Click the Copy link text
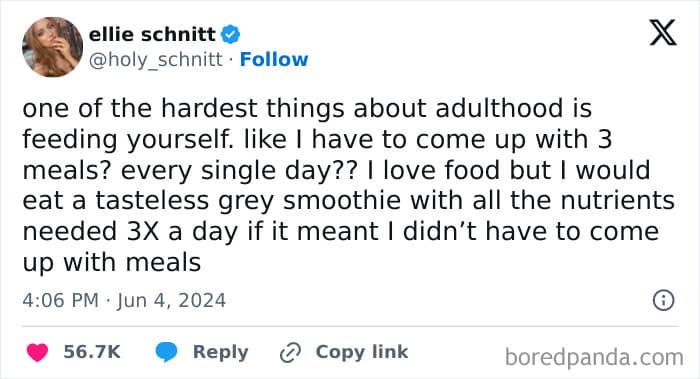Viewport: 700px width, 379px height. [x=362, y=352]
